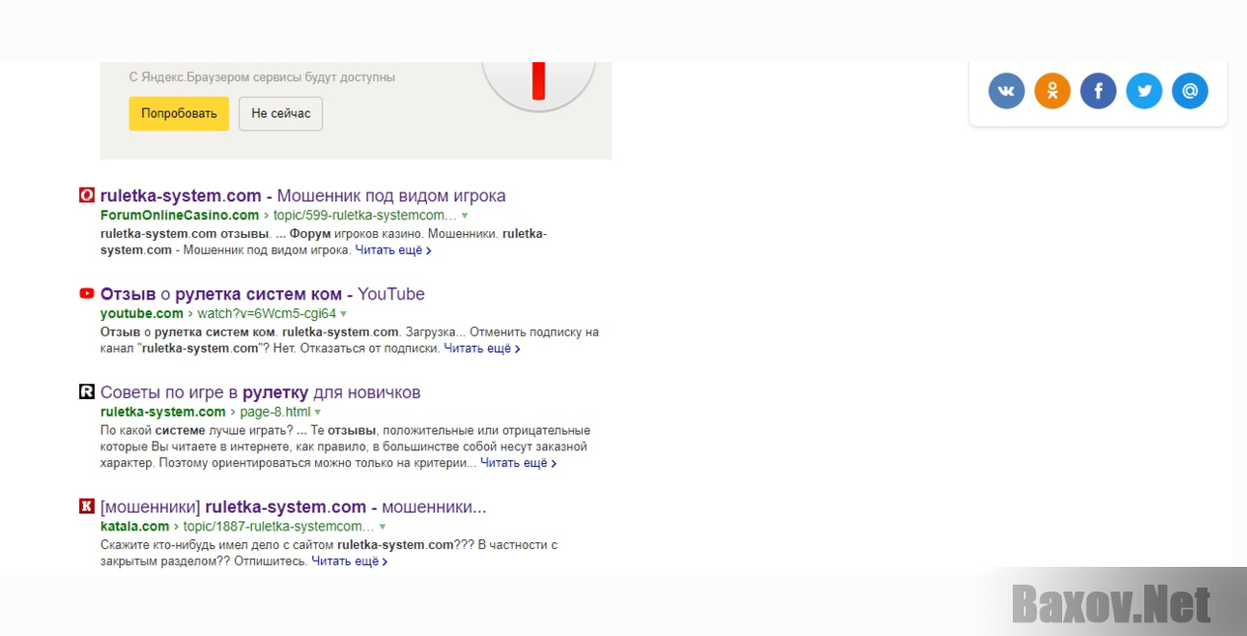
Task: Click the YouTube favicon beside Отзыв result
Action: coord(87,293)
